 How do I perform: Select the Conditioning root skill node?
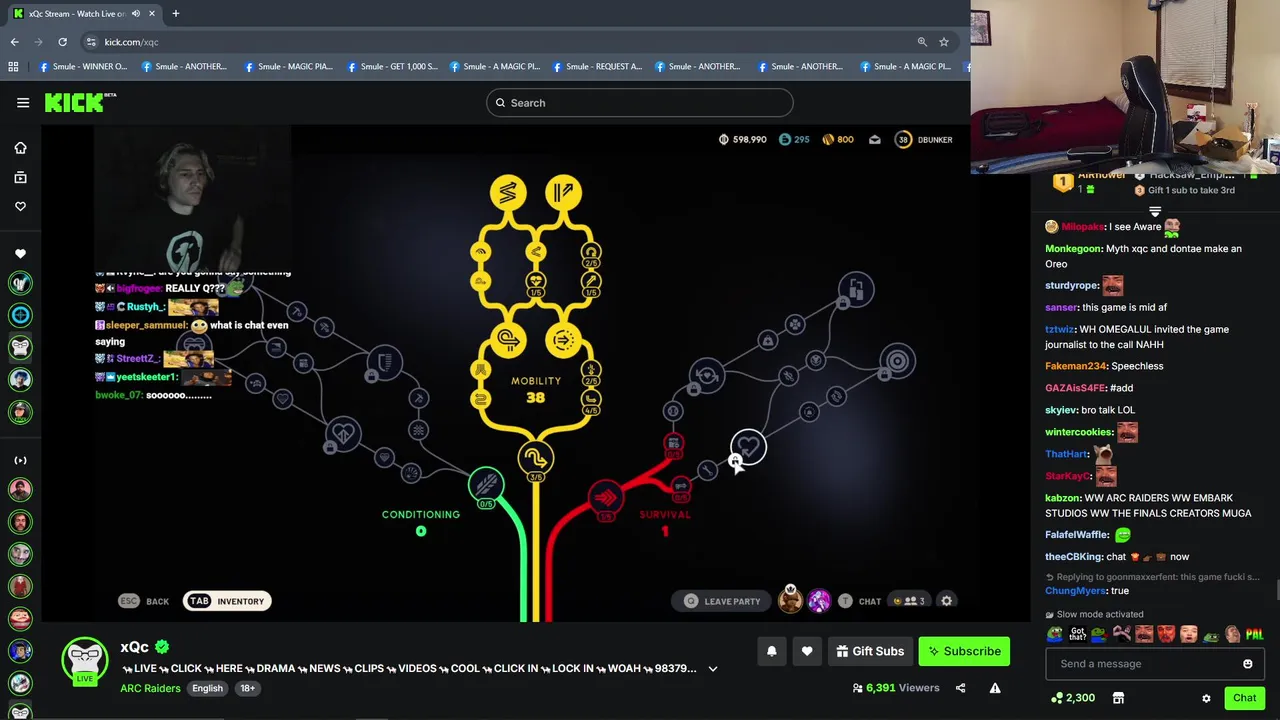[x=487, y=485]
